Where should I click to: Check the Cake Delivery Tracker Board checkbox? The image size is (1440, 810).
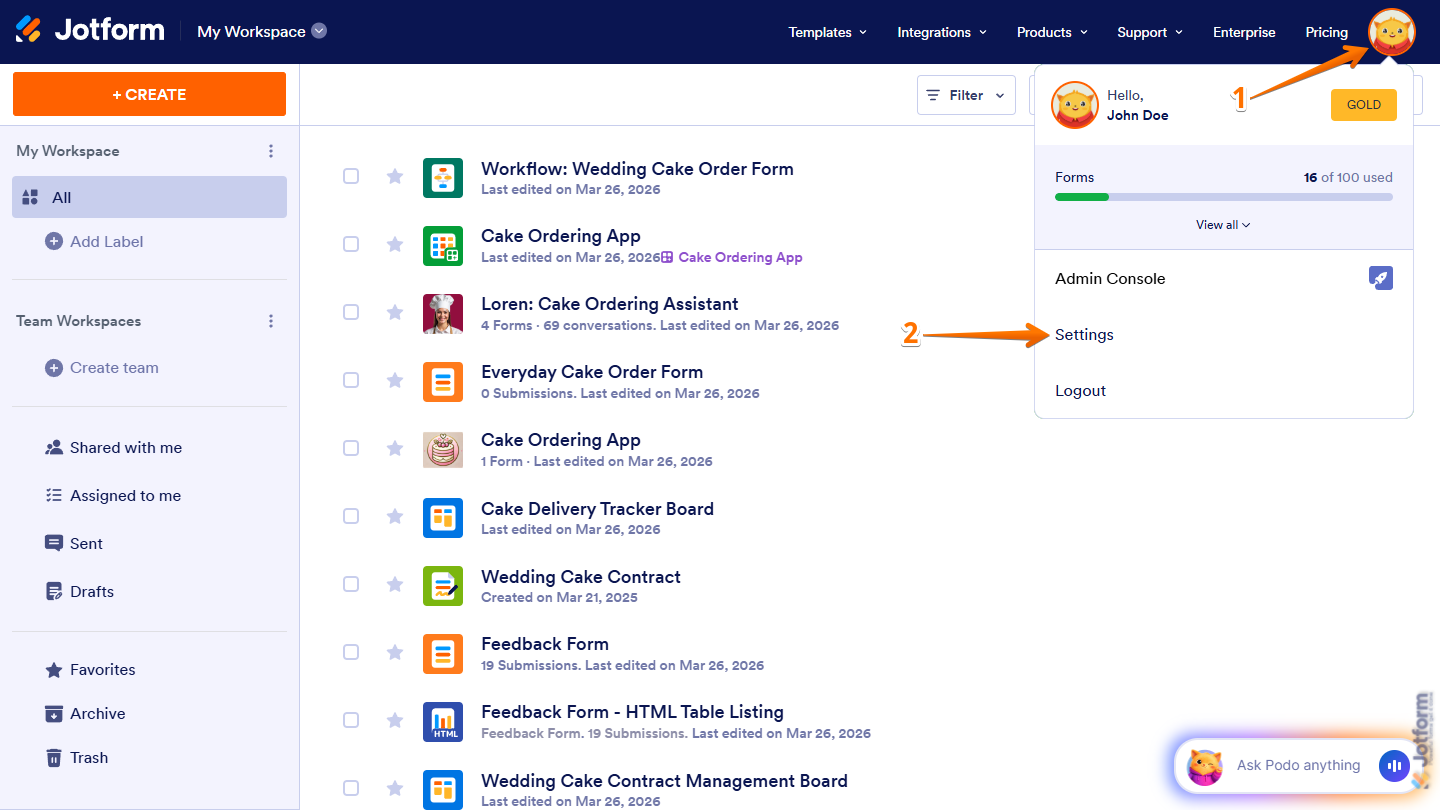click(x=351, y=516)
